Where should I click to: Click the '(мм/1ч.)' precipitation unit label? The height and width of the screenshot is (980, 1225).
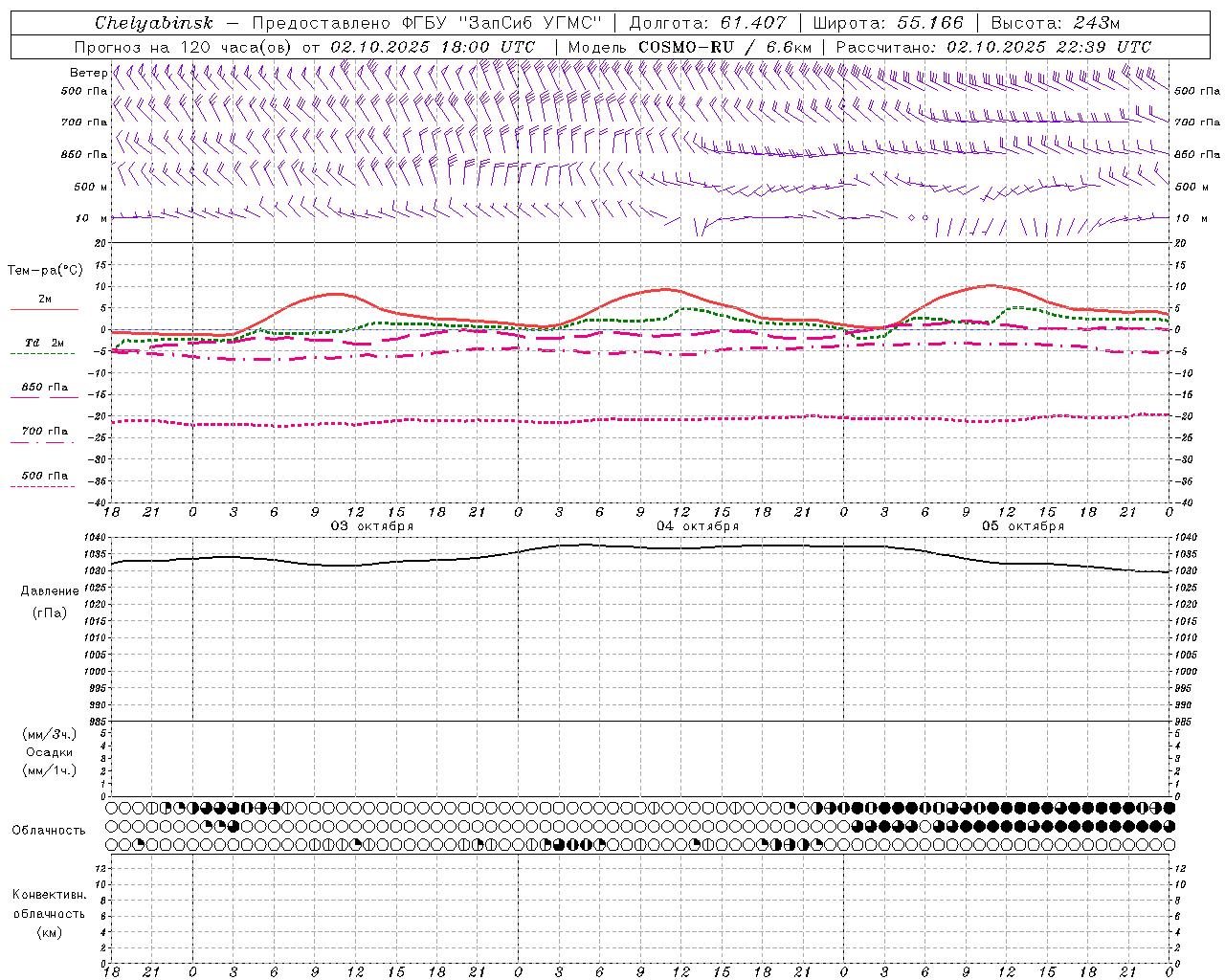(x=50, y=770)
